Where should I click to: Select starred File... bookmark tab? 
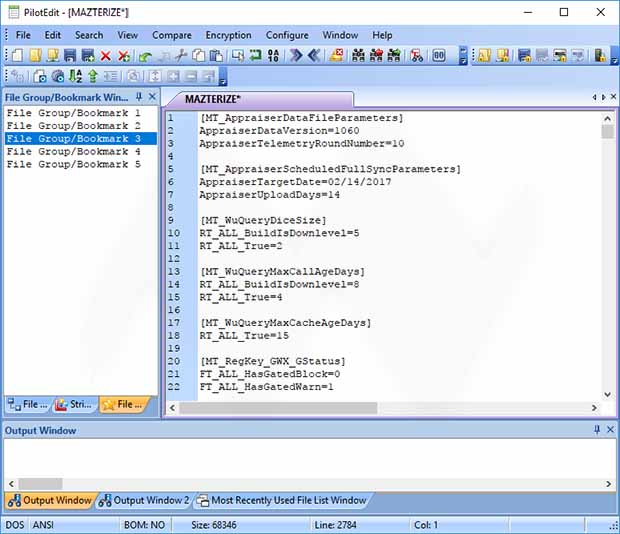tap(123, 404)
